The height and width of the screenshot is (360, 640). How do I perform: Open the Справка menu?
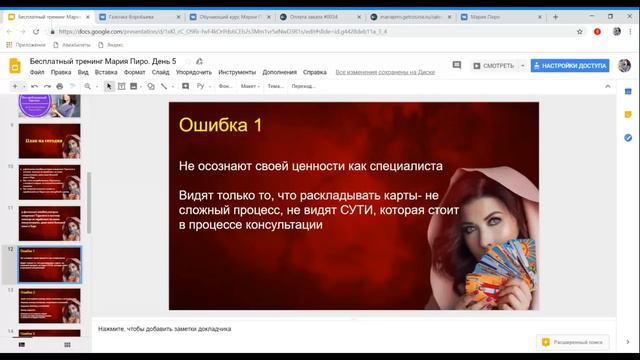[315, 72]
